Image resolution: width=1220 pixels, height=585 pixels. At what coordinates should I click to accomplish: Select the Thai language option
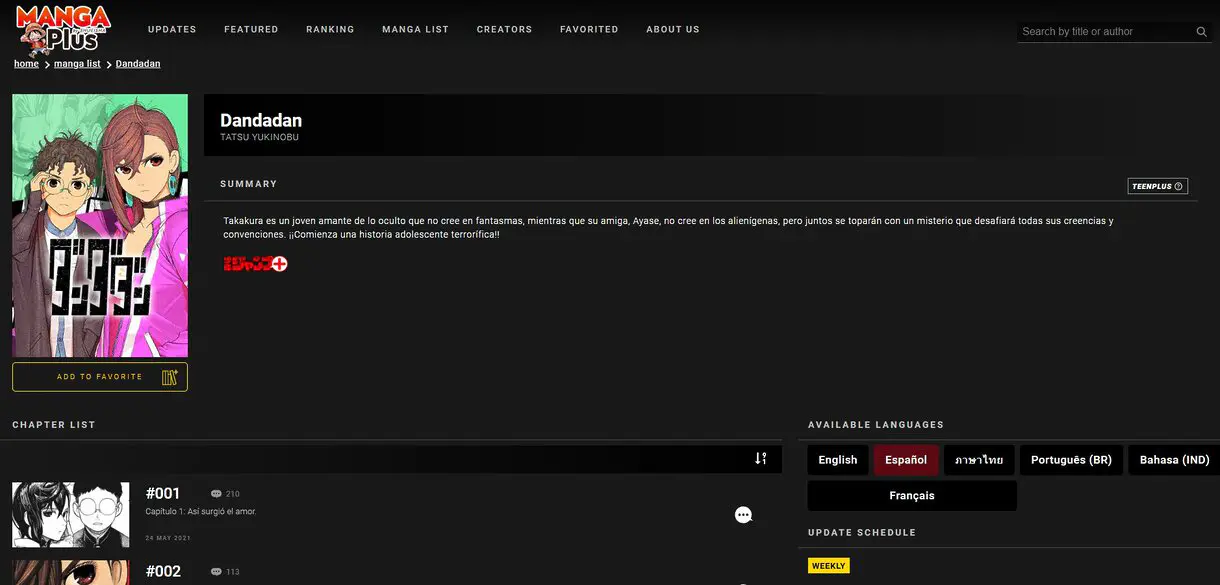pos(979,460)
